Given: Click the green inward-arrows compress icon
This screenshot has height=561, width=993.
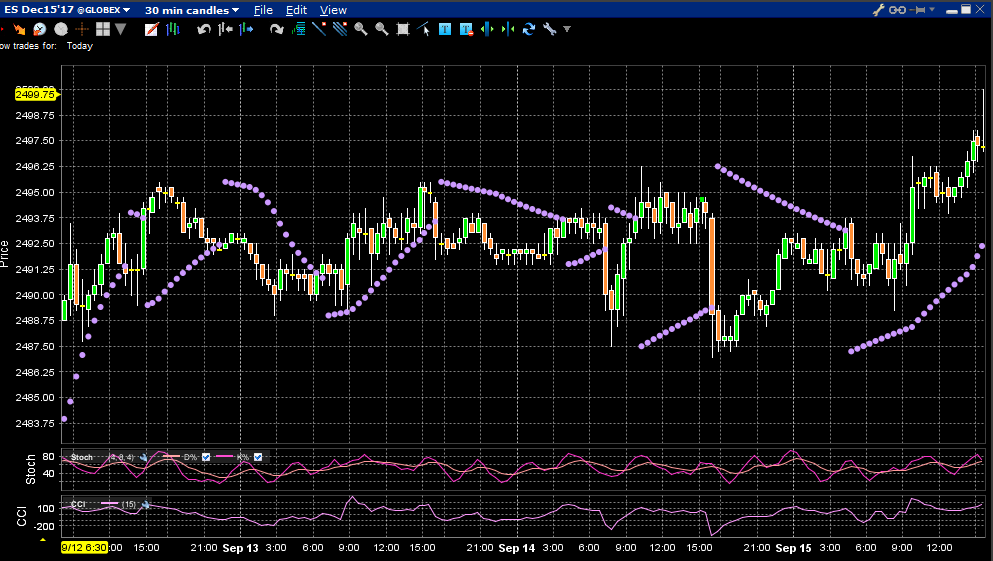Looking at the screenshot, I should tap(508, 29).
